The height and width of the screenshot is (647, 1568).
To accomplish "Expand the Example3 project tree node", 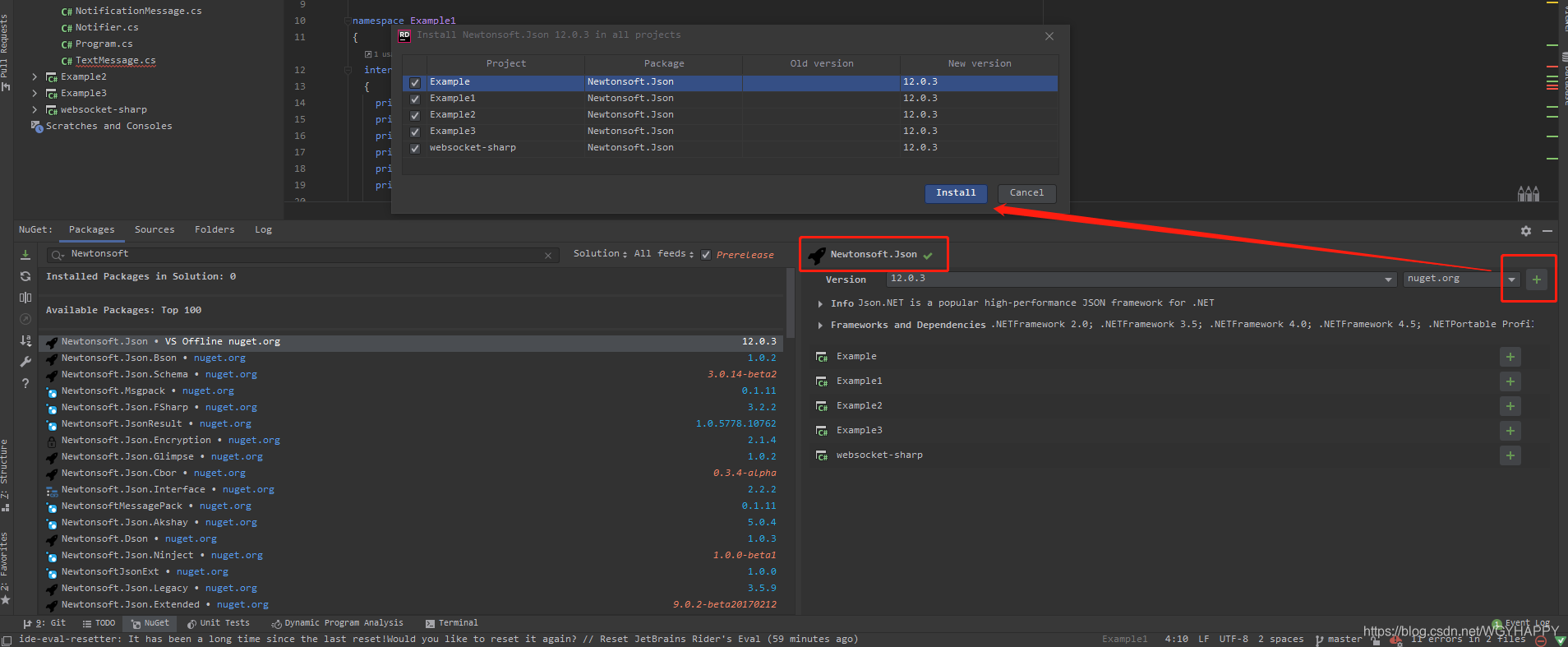I will click(35, 93).
